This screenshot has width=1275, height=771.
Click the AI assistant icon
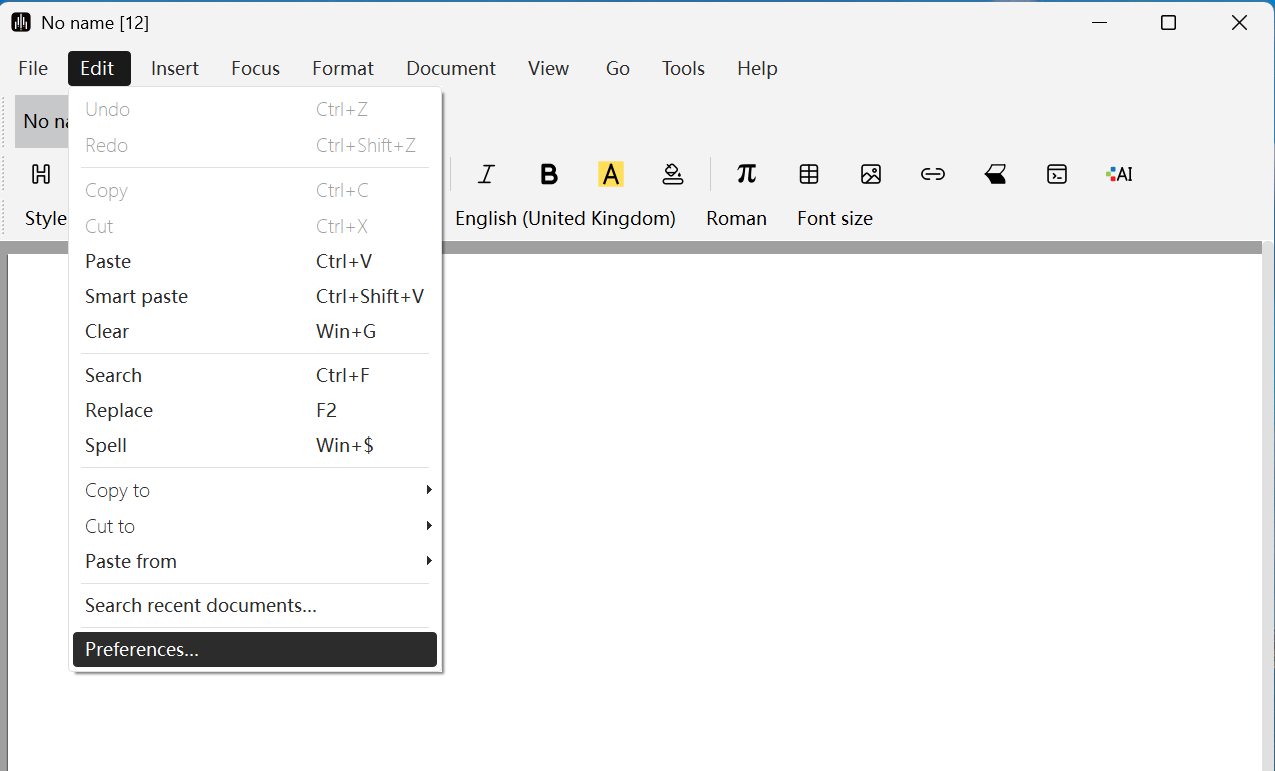(1119, 174)
